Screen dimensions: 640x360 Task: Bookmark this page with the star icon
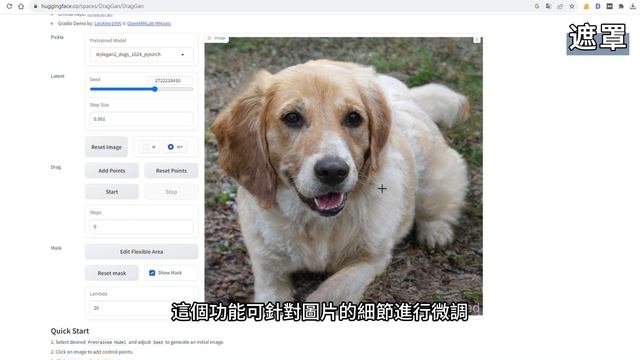572,6
